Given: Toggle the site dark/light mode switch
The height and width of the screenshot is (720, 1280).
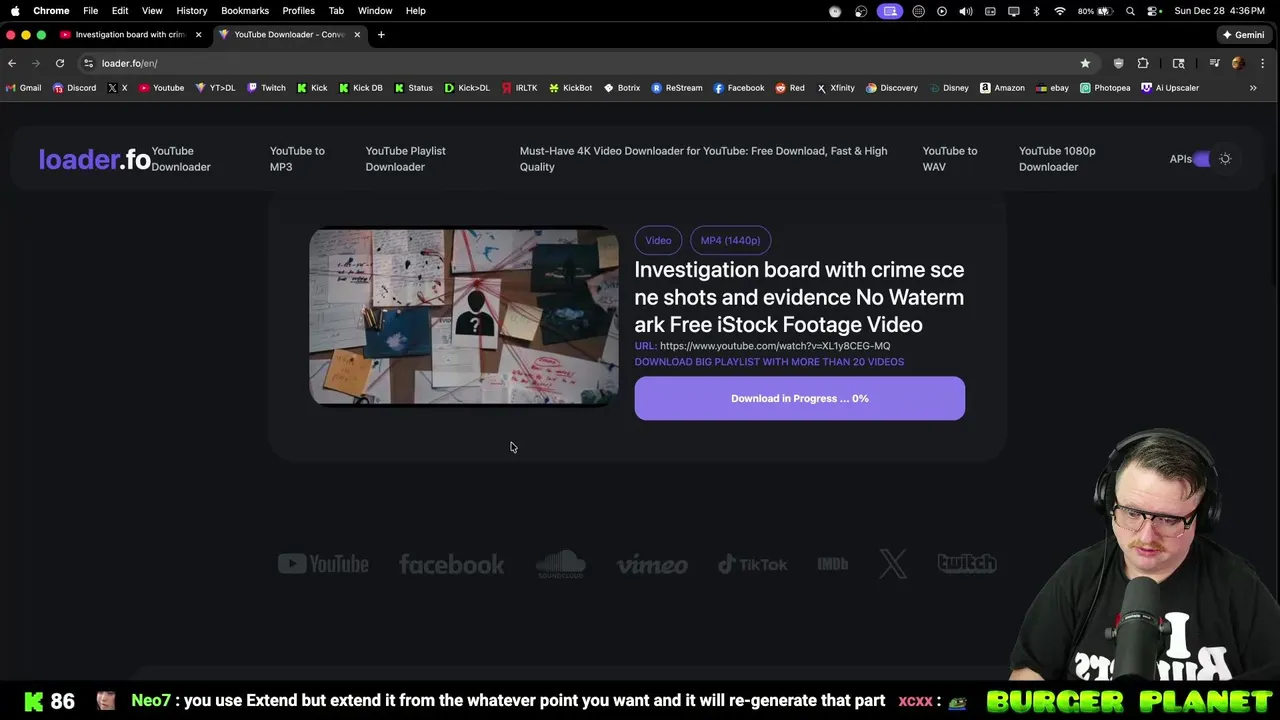Looking at the screenshot, I should click(1203, 159).
